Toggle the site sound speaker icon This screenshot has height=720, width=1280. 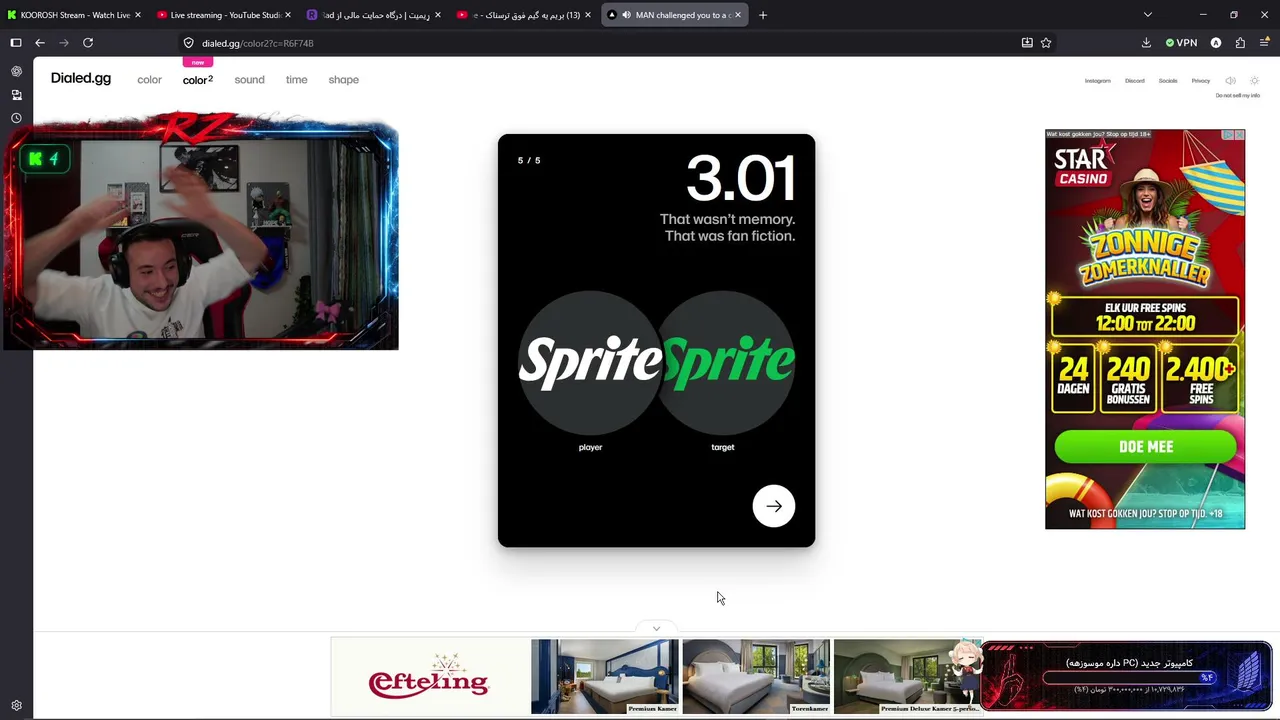point(1231,81)
